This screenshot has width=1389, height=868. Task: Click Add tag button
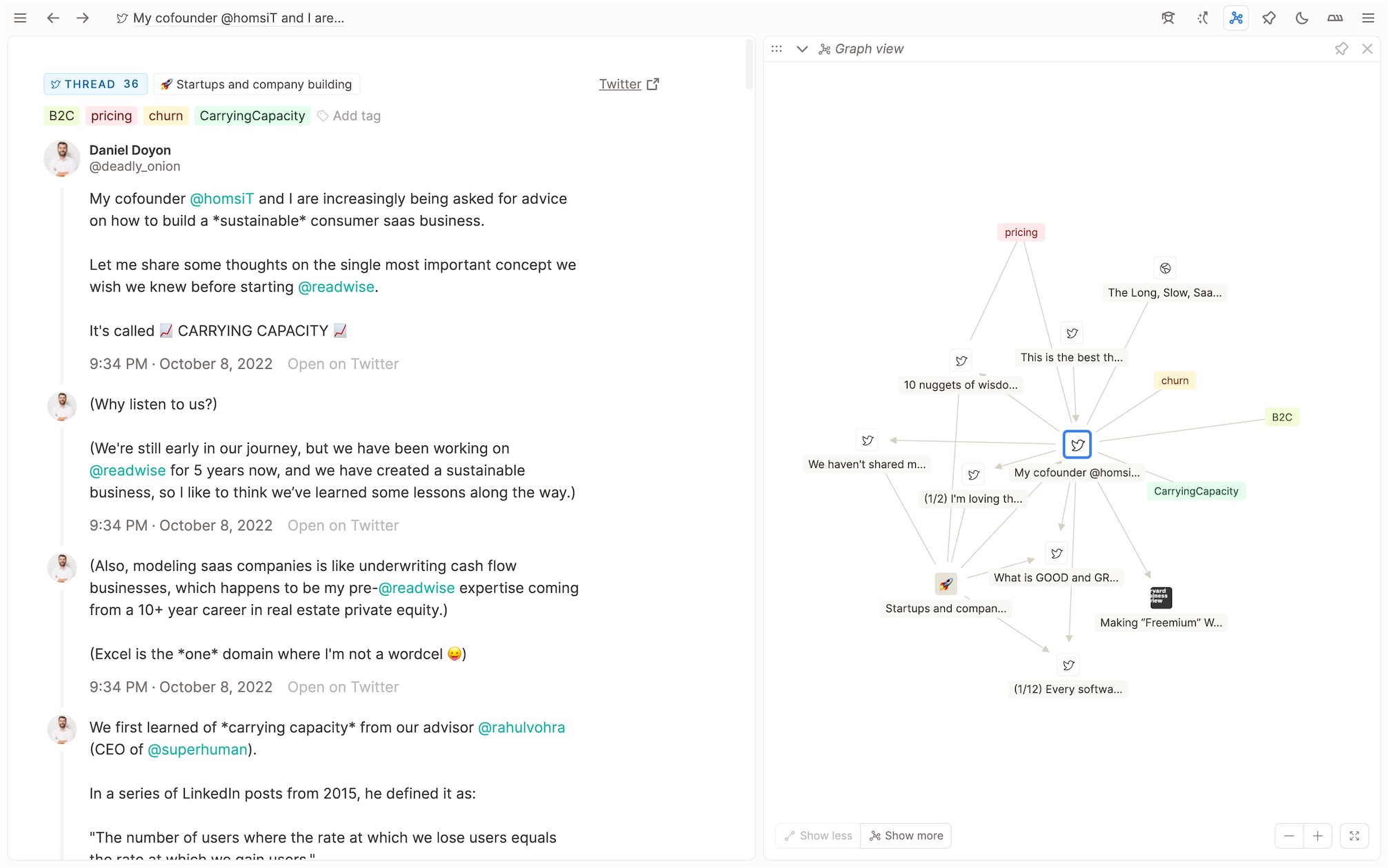(x=349, y=116)
